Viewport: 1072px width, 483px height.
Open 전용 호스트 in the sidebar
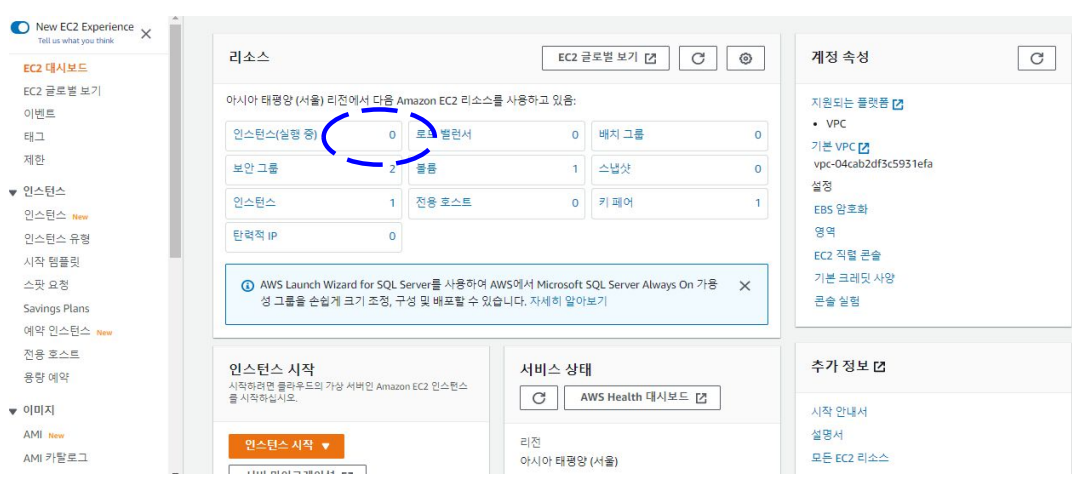[x=51, y=354]
